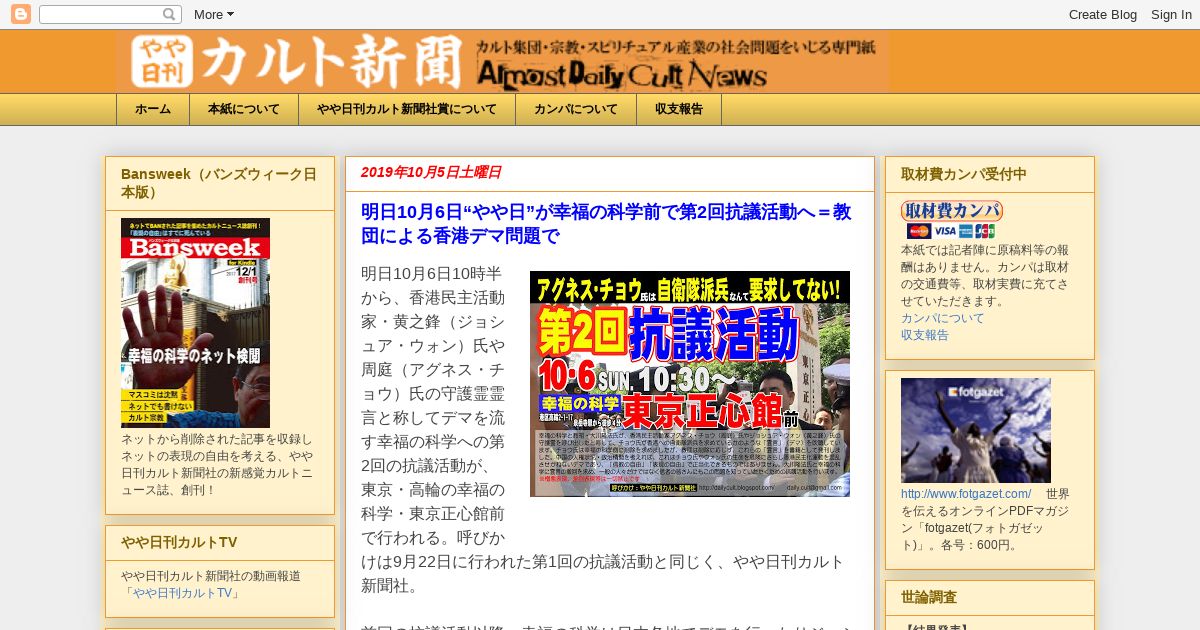Open the カンパについて tab

click(576, 109)
